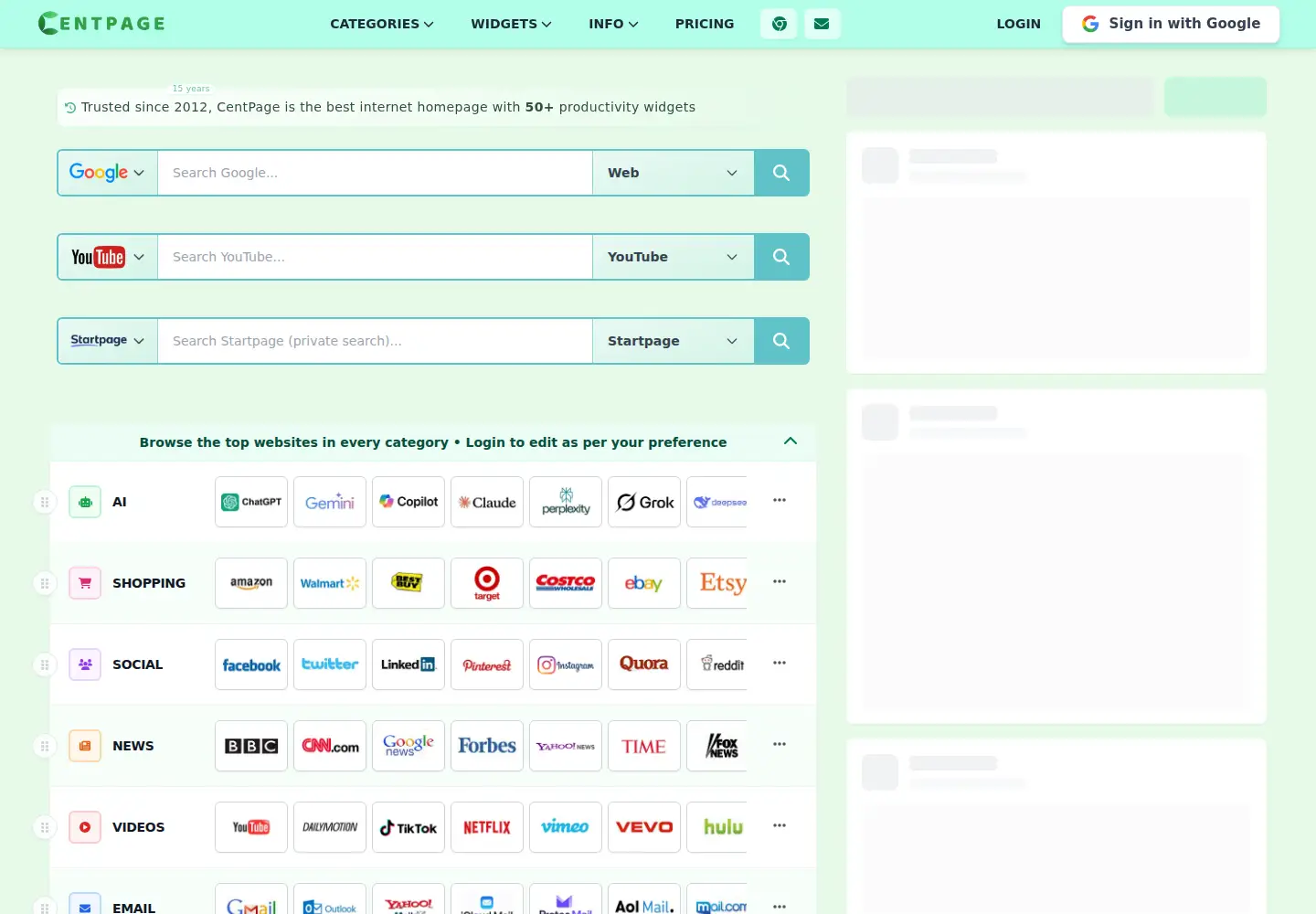Open the Categories menu
The width and height of the screenshot is (1316, 914).
click(x=382, y=24)
